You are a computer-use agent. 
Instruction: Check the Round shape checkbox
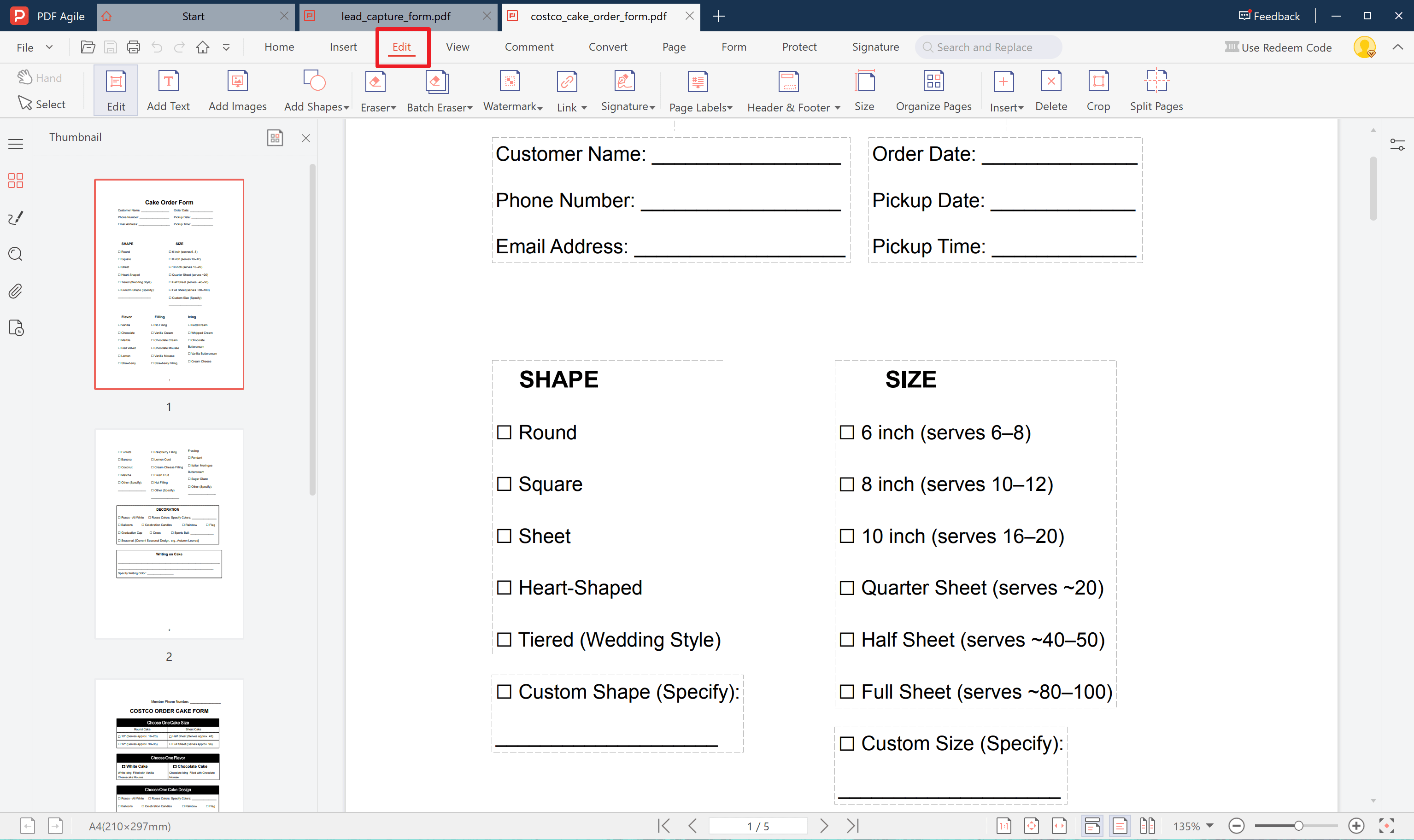point(505,432)
